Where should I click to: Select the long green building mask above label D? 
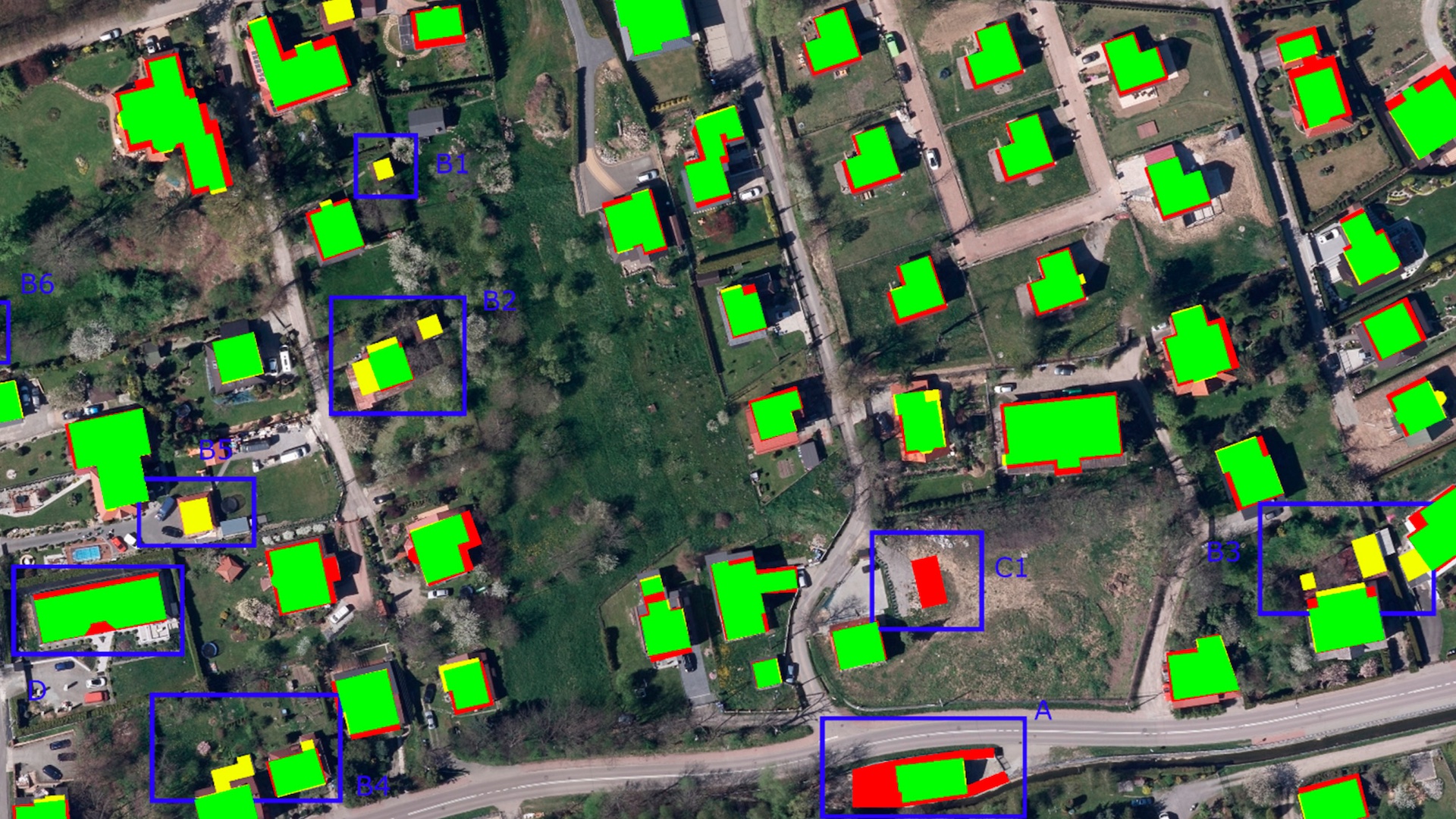(101, 607)
